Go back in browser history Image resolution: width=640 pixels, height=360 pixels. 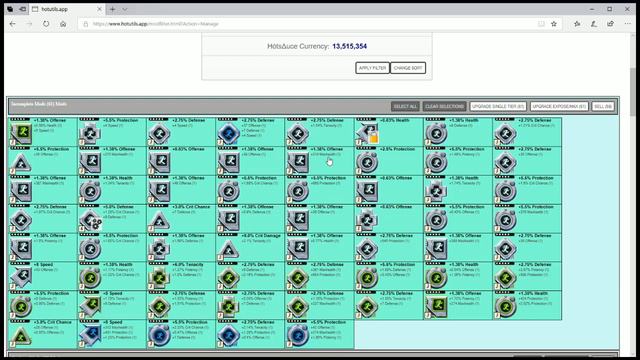pos(13,24)
